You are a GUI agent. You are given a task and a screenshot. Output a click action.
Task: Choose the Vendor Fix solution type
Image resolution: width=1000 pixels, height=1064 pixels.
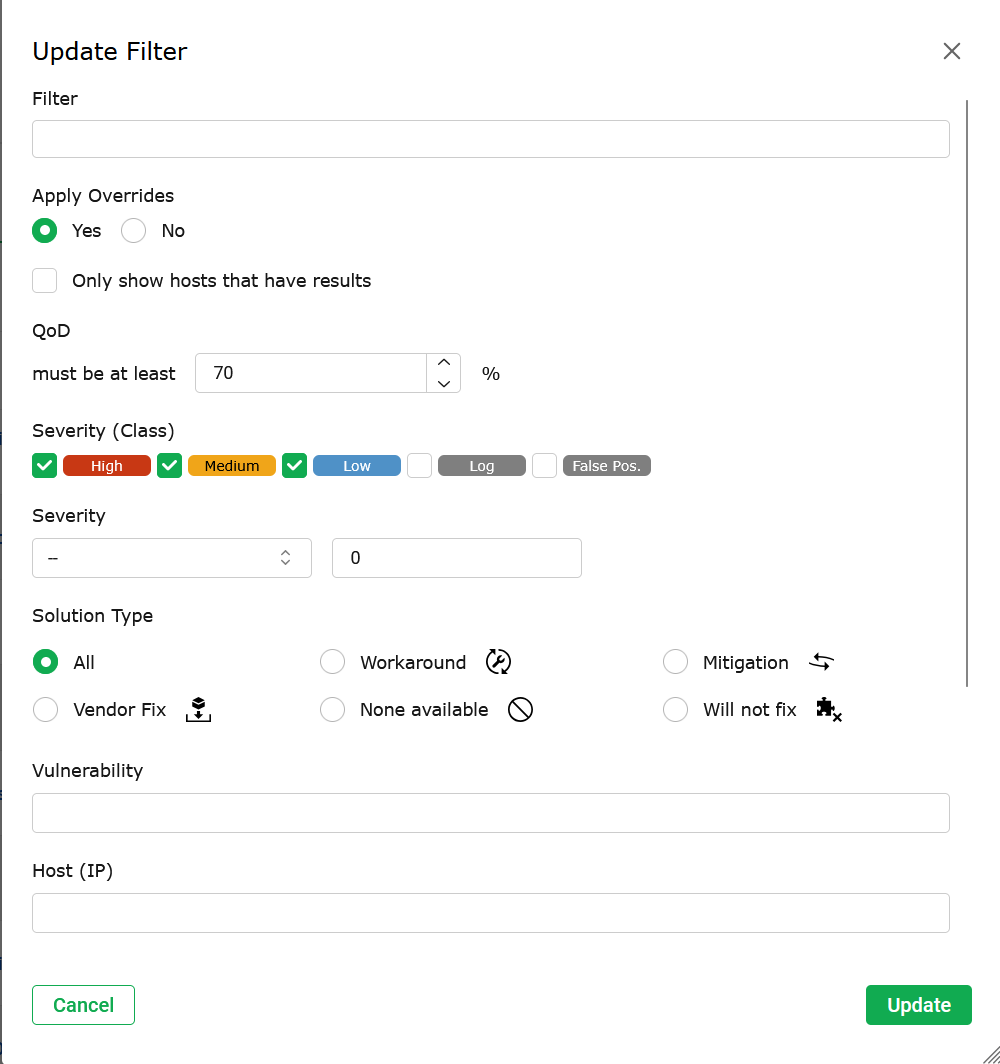(46, 710)
